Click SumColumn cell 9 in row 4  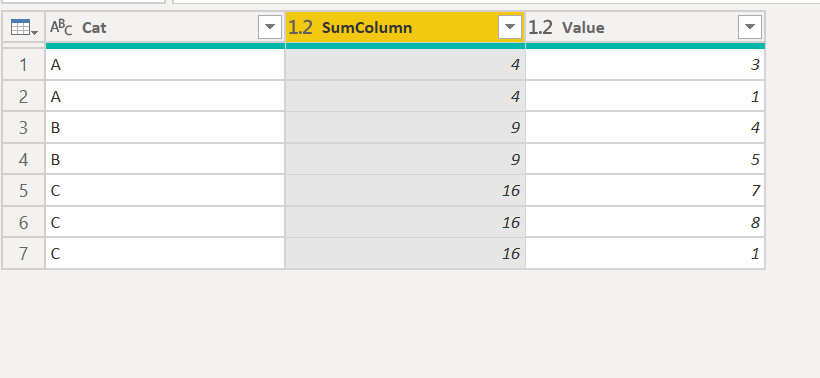click(x=405, y=159)
